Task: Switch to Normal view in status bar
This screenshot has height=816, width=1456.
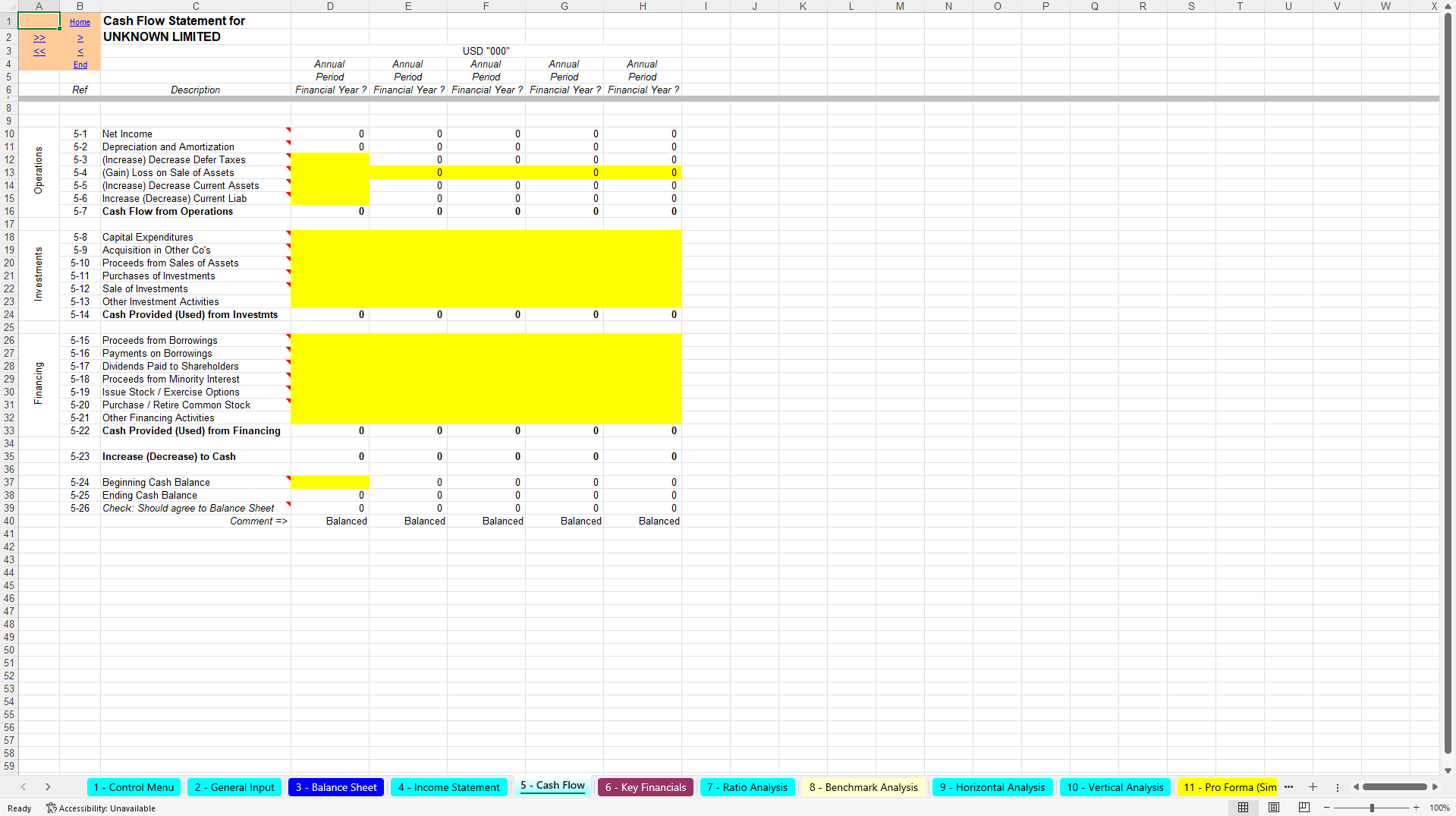Action: coord(1243,808)
